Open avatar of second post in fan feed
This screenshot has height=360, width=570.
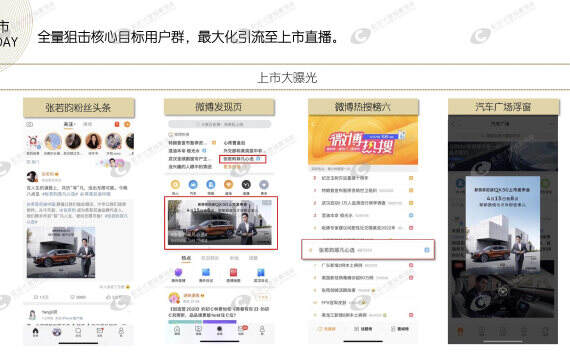32,315
